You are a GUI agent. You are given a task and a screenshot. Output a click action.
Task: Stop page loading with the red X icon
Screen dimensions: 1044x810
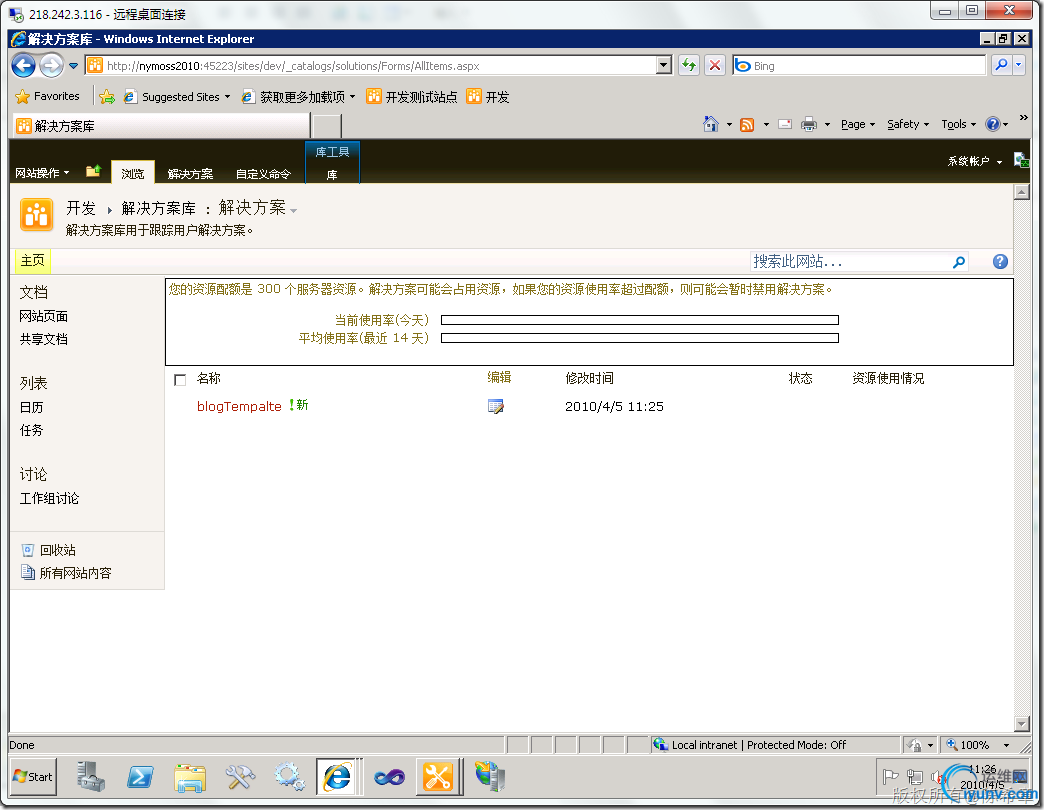[714, 65]
